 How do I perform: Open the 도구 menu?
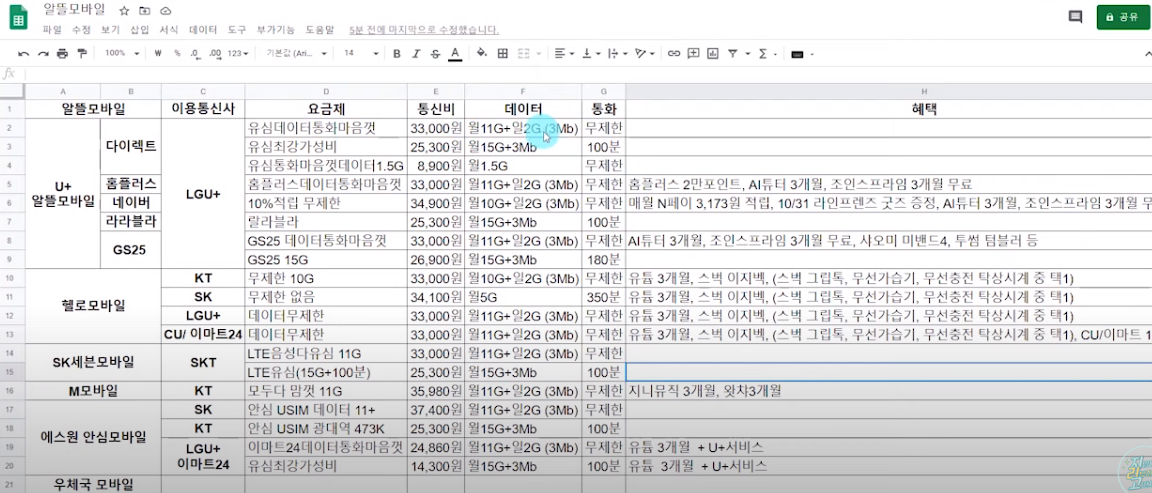pyautogui.click(x=237, y=30)
